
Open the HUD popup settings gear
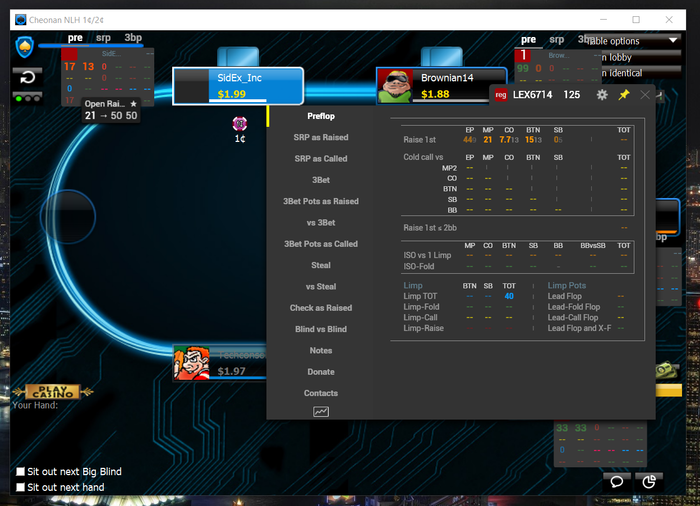point(602,95)
